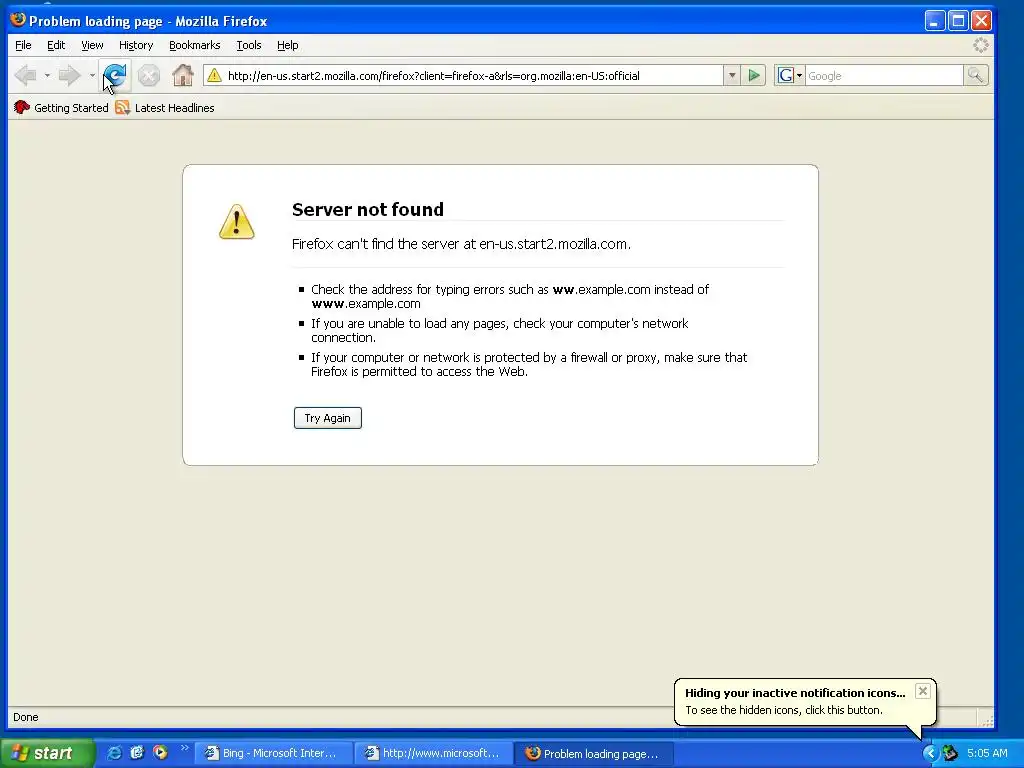1024x768 pixels.
Task: Click the yellow warning triangle on error page
Action: coord(236,221)
